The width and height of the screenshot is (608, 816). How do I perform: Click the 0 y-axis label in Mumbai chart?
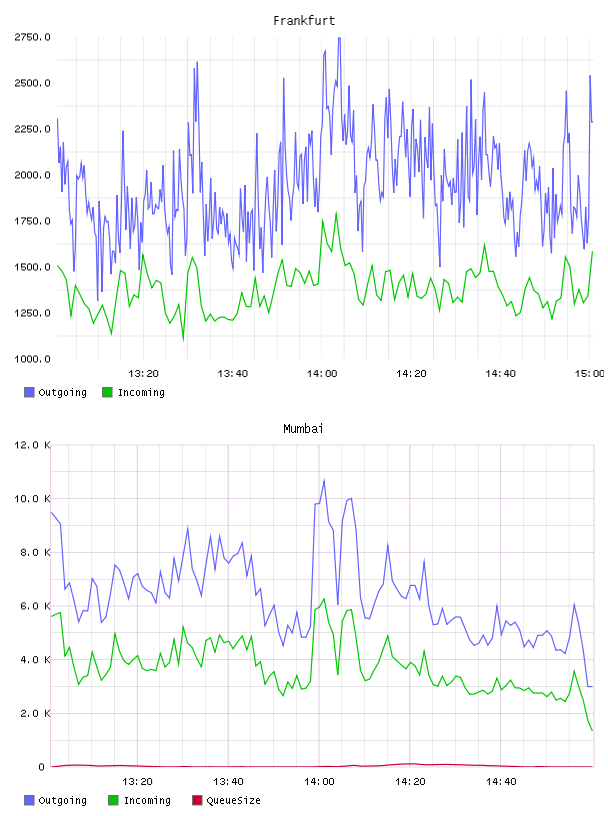[41, 767]
